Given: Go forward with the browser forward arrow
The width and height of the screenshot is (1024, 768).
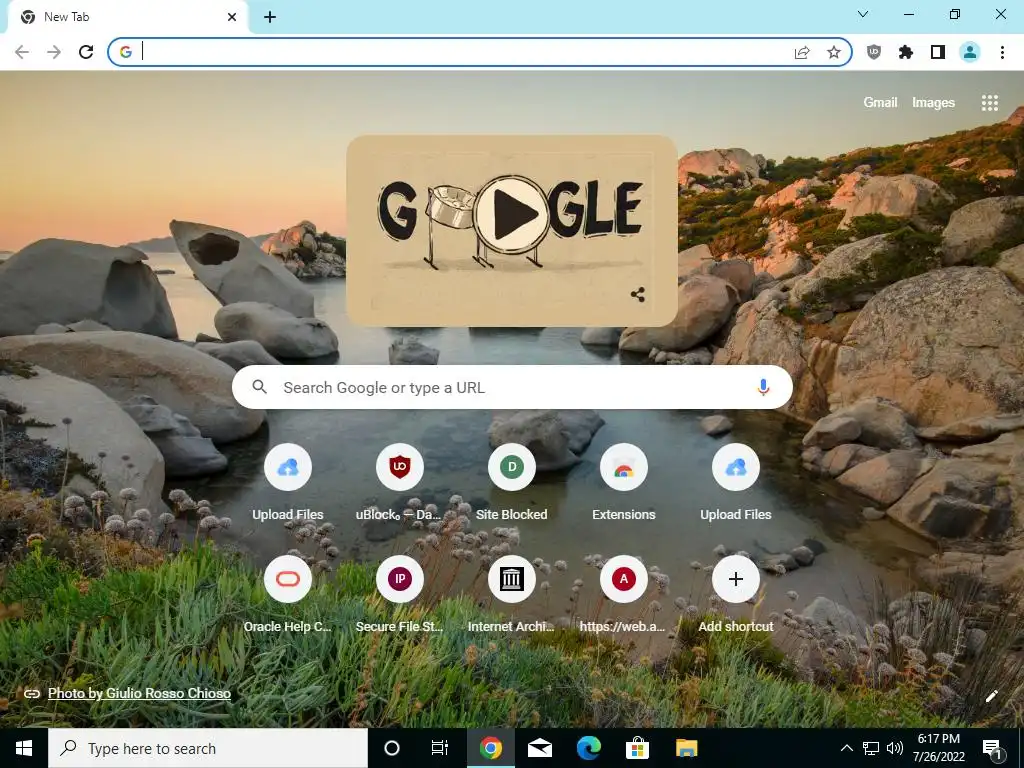Looking at the screenshot, I should 54,52.
